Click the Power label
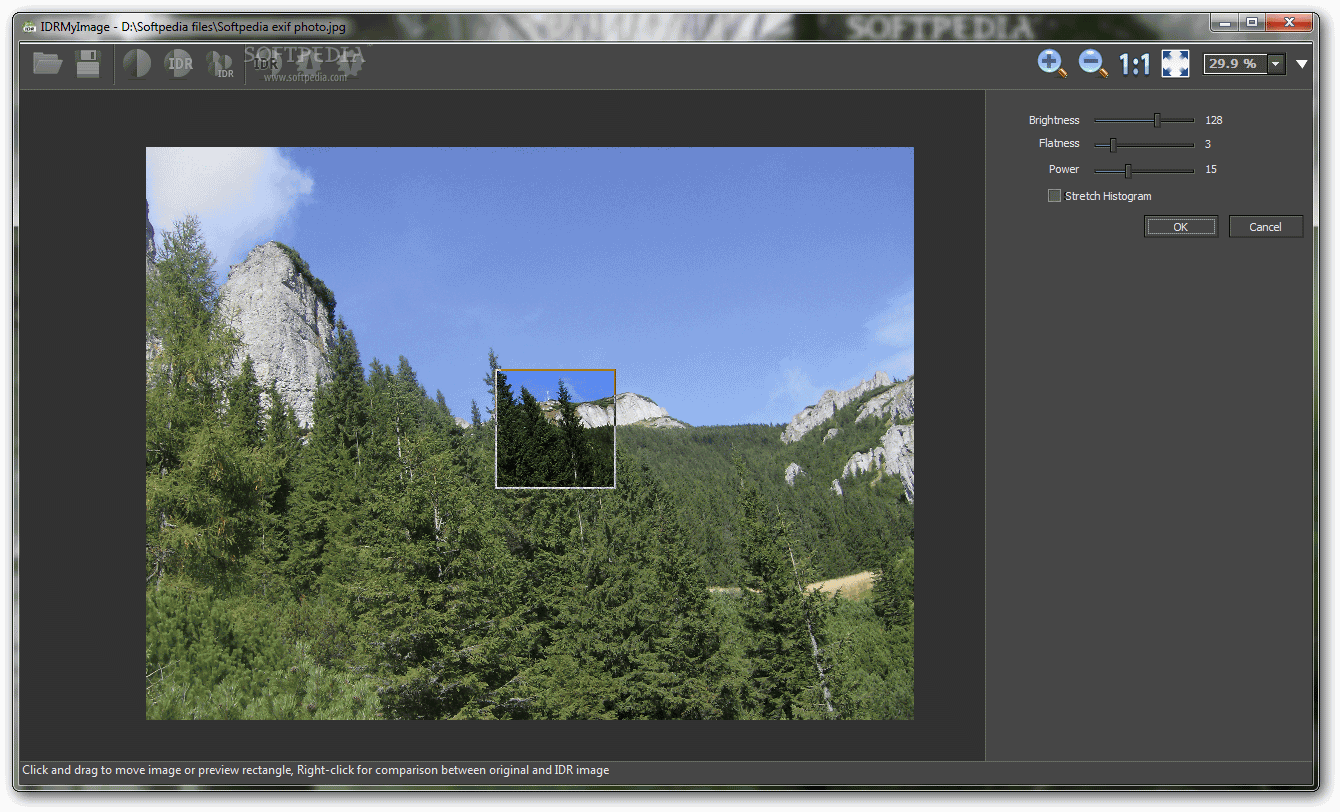Image resolution: width=1340 pixels, height=812 pixels. [1064, 169]
